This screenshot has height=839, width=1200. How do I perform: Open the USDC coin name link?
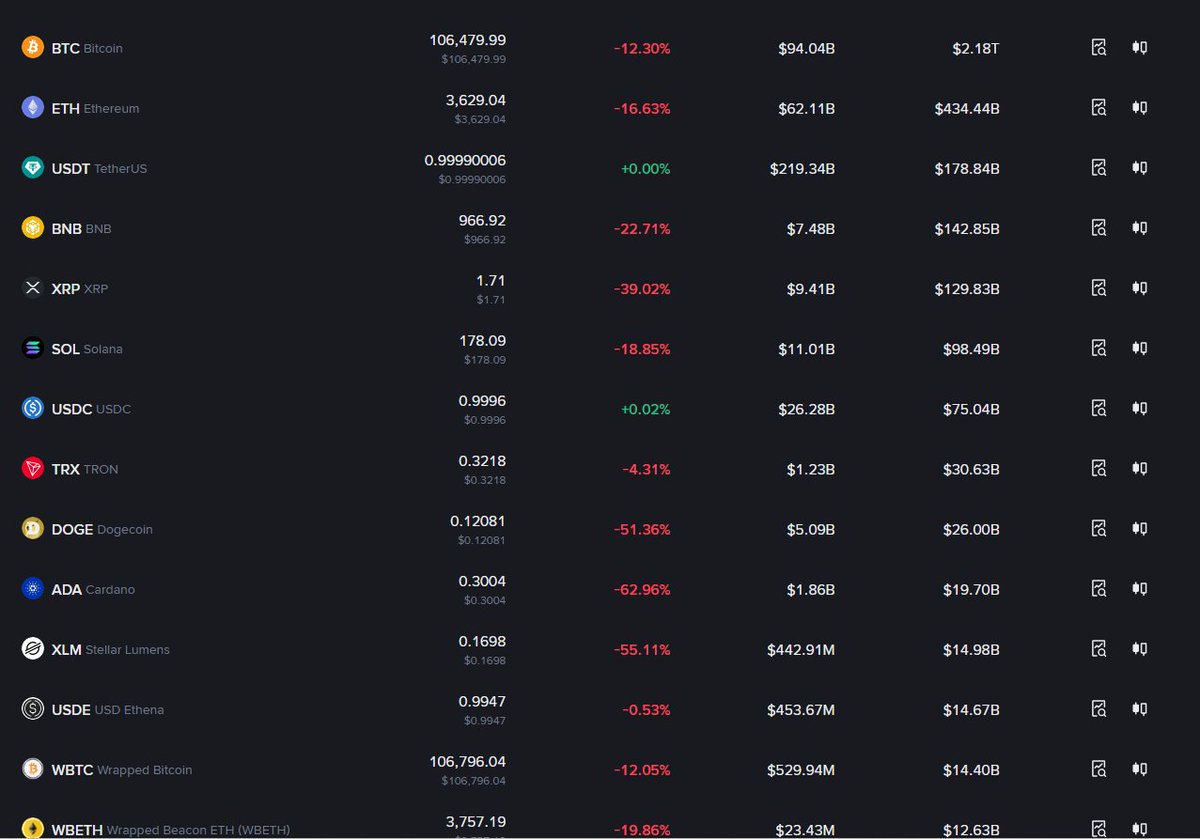91,409
